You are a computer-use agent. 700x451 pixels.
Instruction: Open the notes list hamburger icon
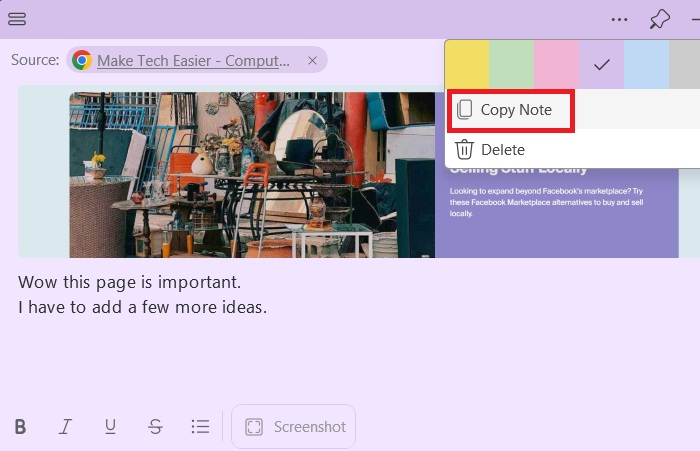point(17,19)
